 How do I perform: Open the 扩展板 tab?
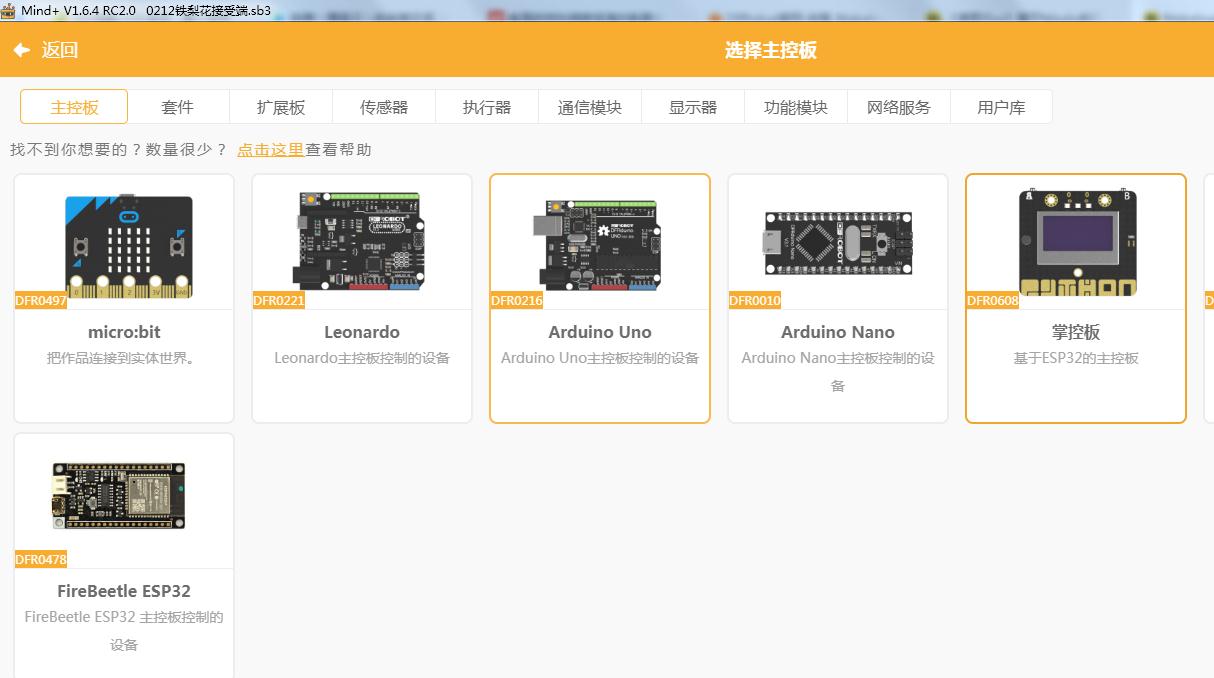pyautogui.click(x=281, y=107)
